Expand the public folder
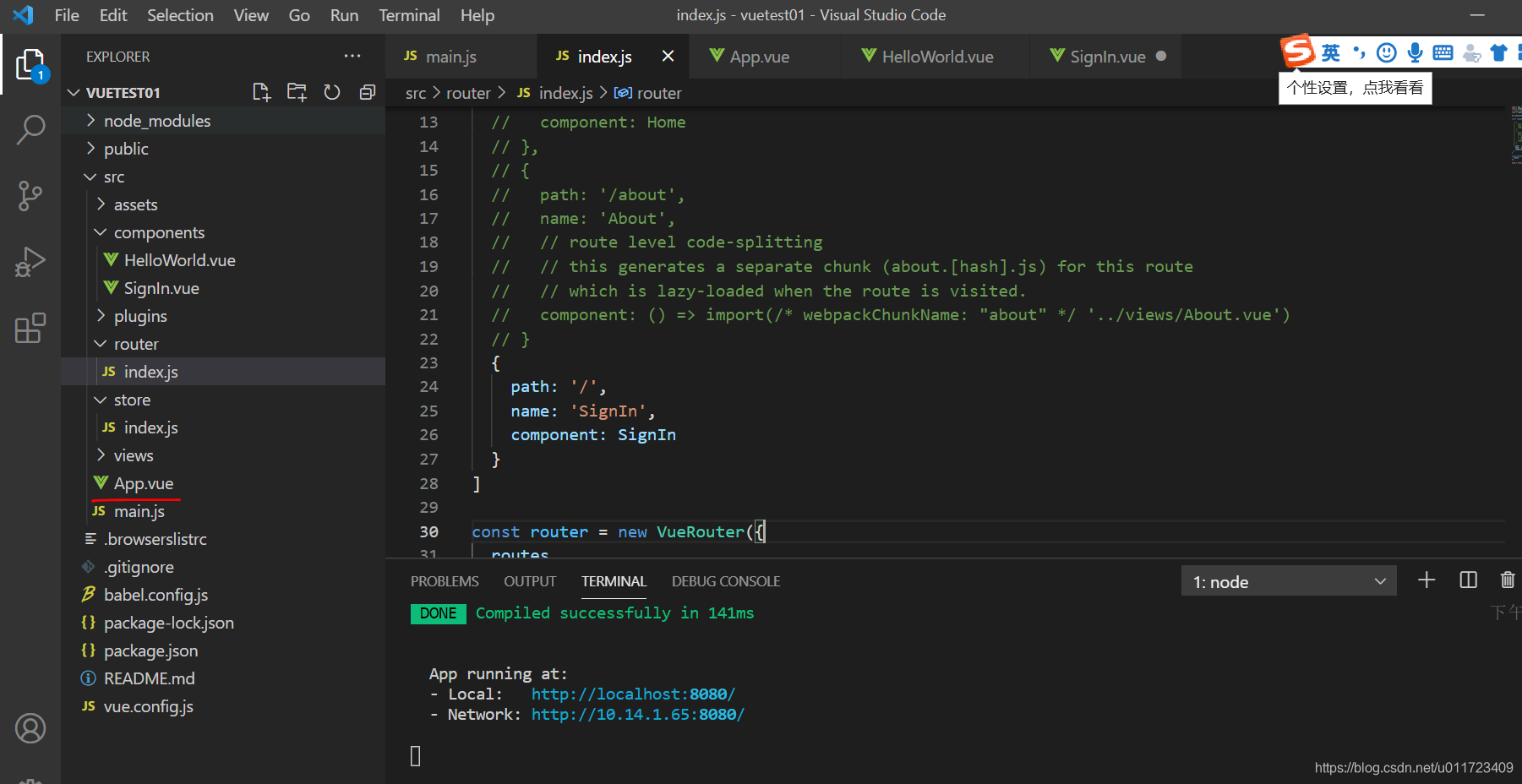This screenshot has height=784, width=1522. [91, 149]
